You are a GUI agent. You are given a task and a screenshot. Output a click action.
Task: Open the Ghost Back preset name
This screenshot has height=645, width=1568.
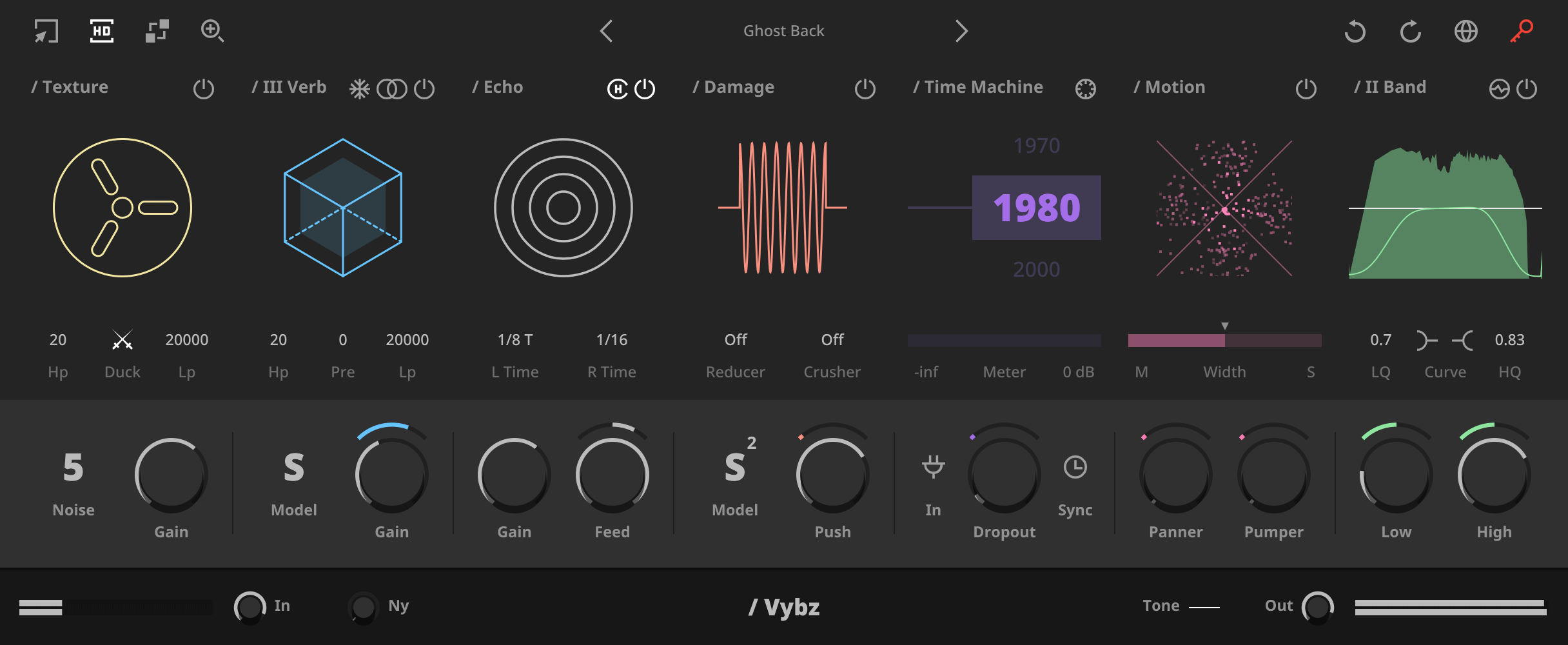tap(783, 30)
